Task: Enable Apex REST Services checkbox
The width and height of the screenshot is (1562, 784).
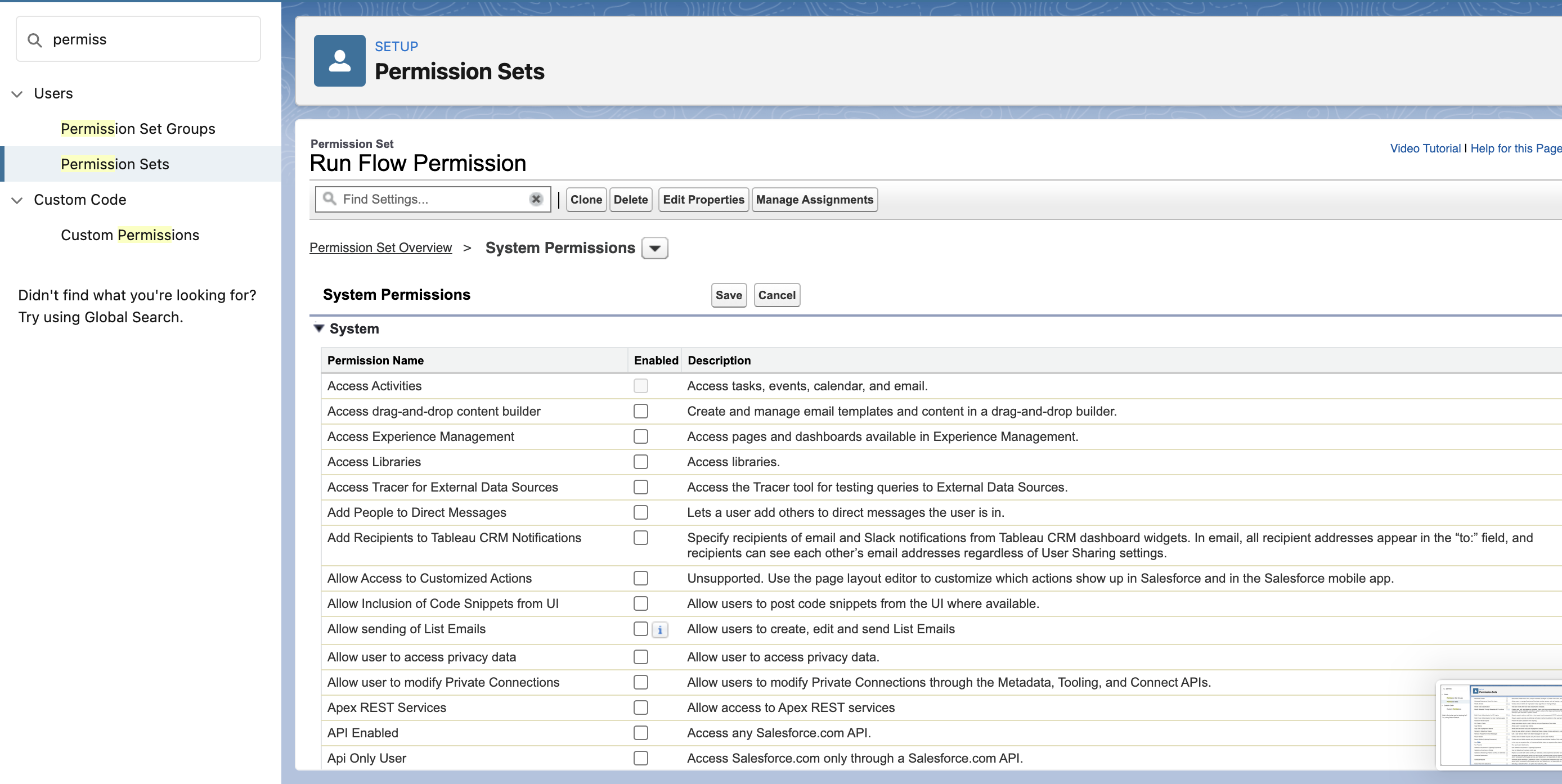Action: pyautogui.click(x=640, y=708)
